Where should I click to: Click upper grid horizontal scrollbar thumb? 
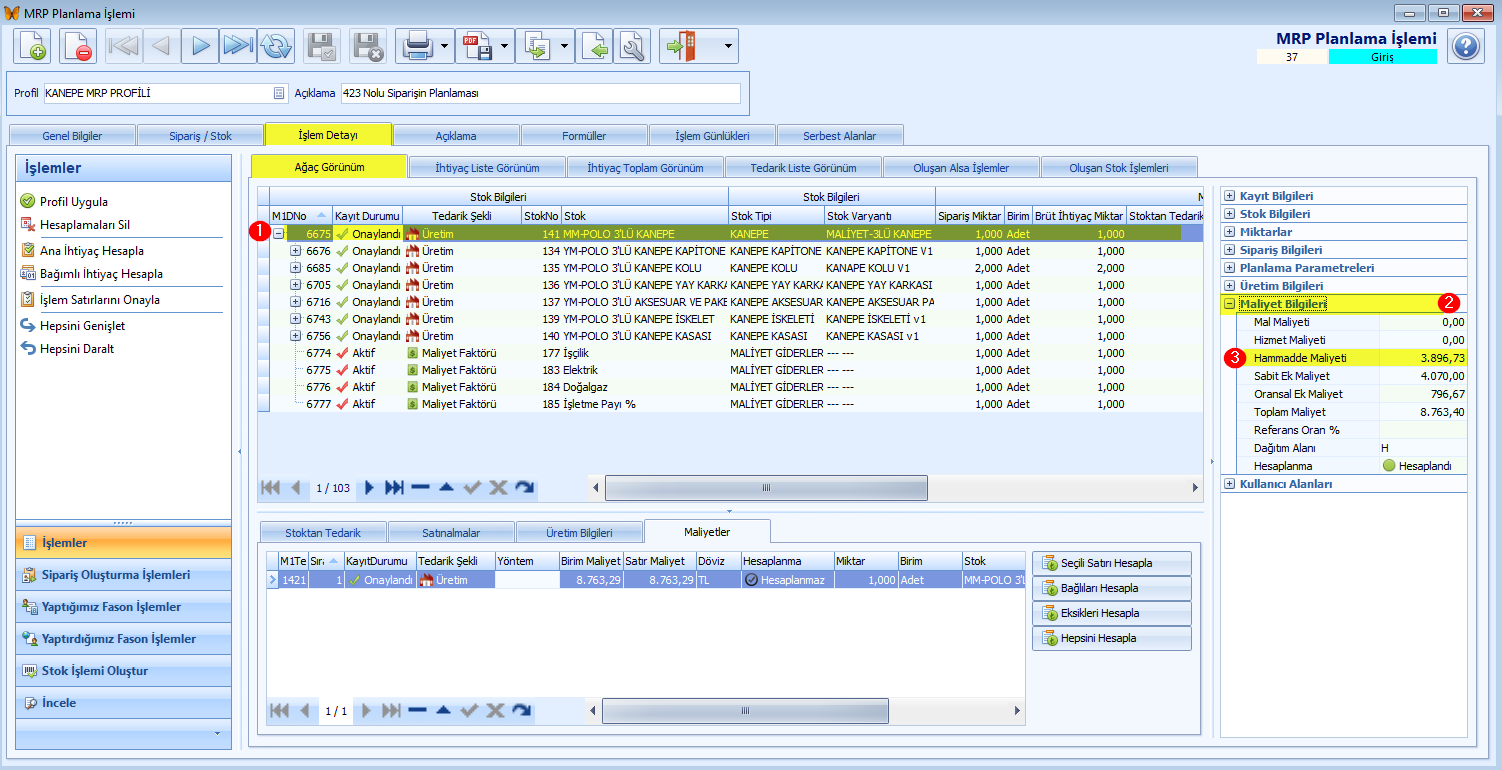coord(766,488)
